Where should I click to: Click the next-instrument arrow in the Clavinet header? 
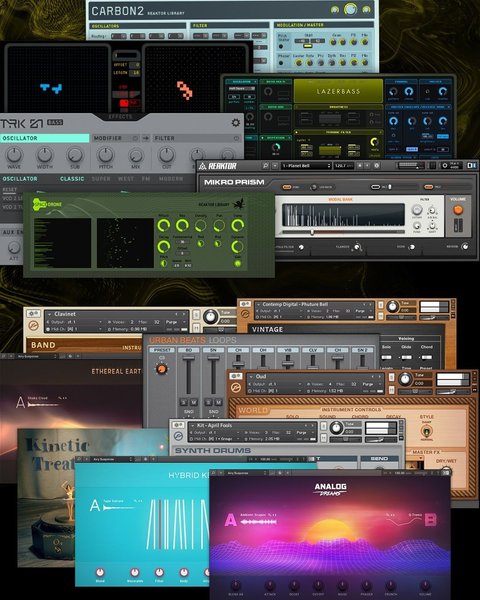pos(183,314)
